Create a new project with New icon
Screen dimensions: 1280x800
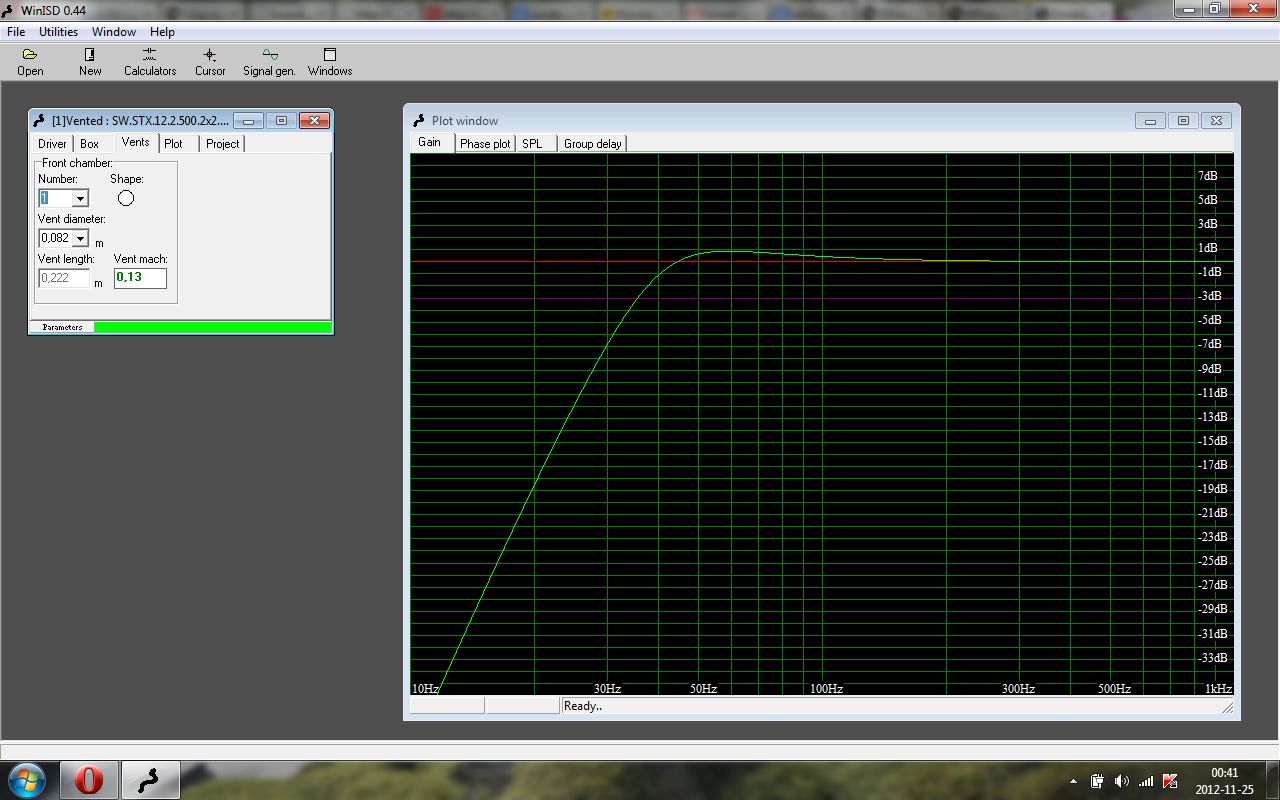90,61
